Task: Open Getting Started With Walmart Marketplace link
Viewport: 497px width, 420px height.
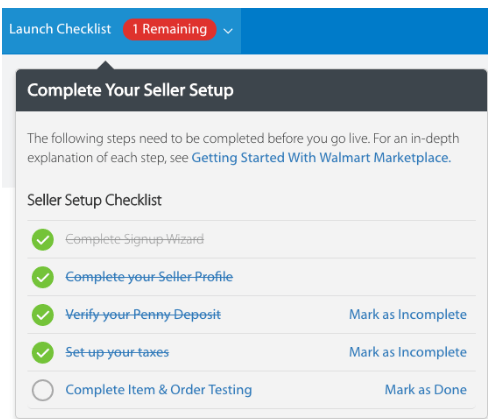Action: pos(321,158)
